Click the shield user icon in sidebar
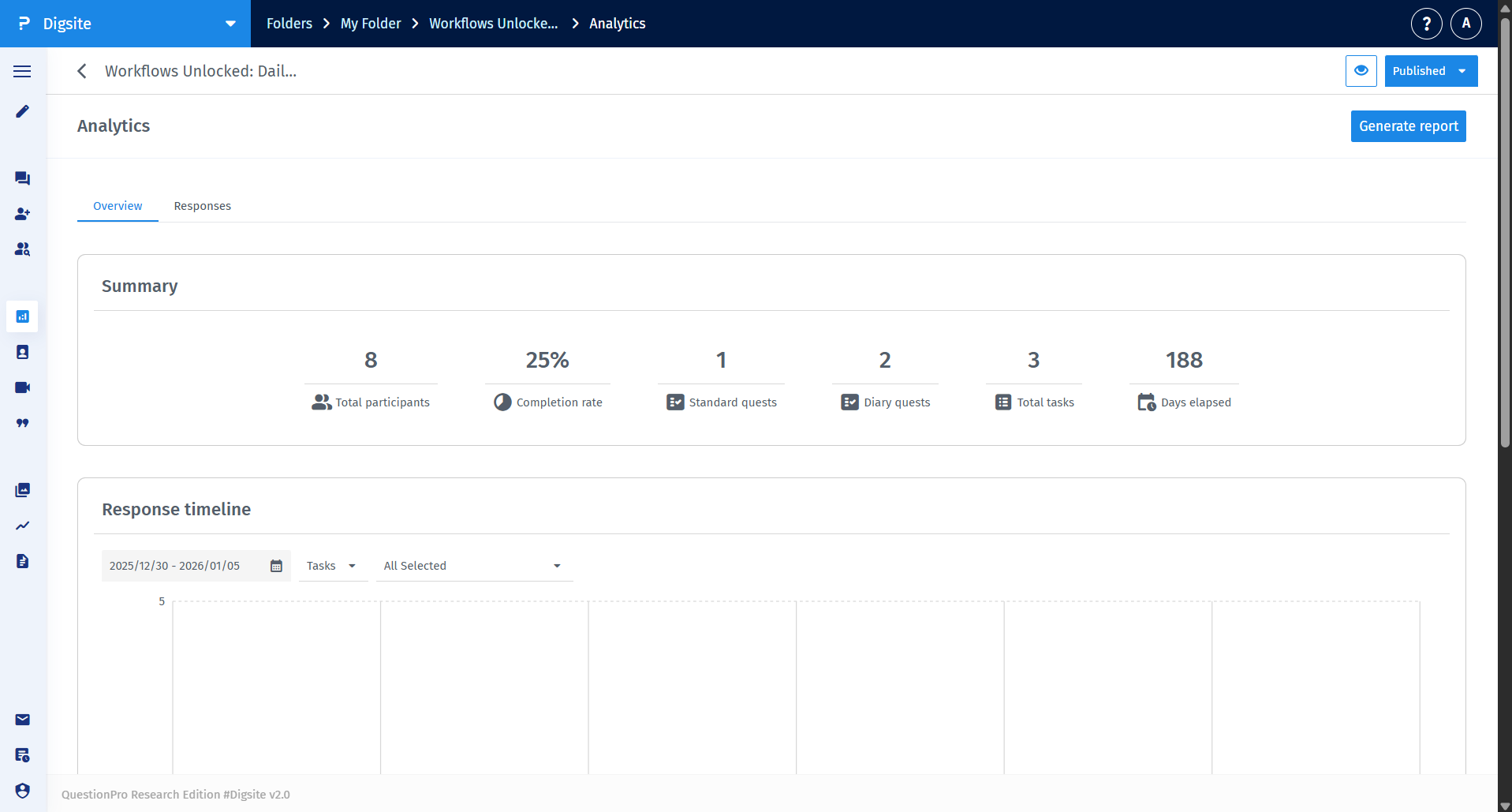 click(22, 791)
